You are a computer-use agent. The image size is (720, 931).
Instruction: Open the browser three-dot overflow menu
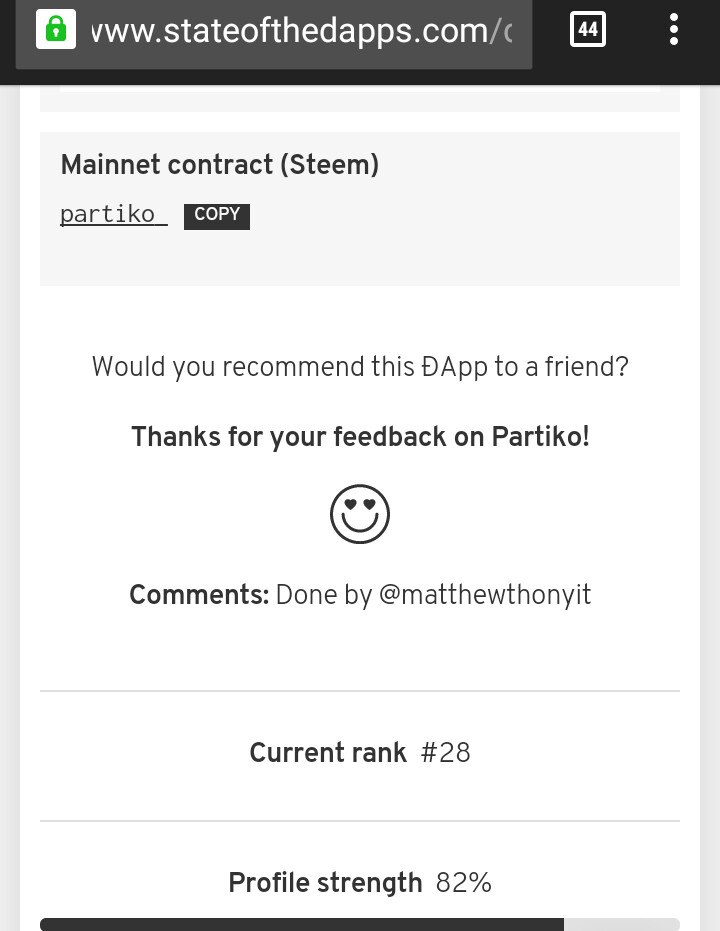coord(674,29)
